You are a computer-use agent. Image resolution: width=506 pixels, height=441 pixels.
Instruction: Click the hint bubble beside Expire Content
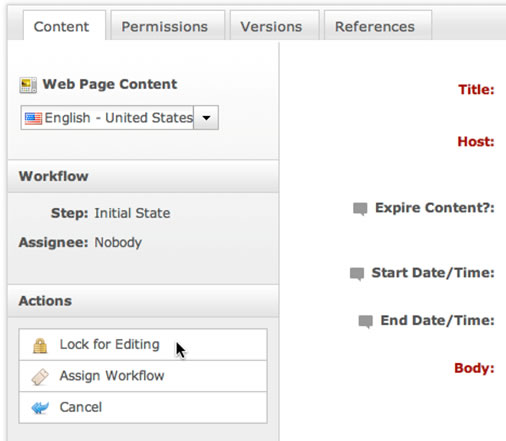click(360, 209)
